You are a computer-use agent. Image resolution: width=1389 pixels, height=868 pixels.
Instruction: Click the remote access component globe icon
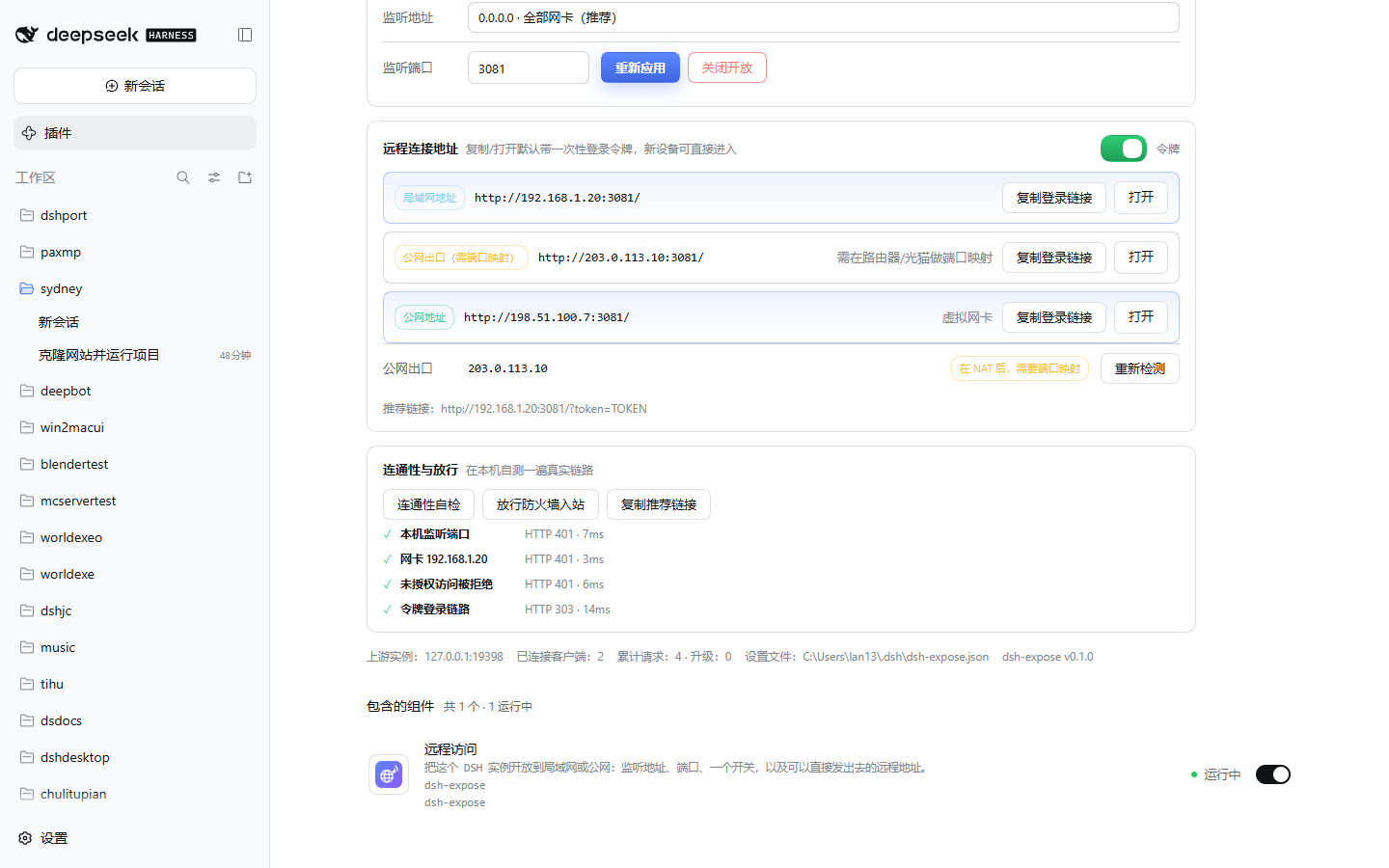point(389,774)
